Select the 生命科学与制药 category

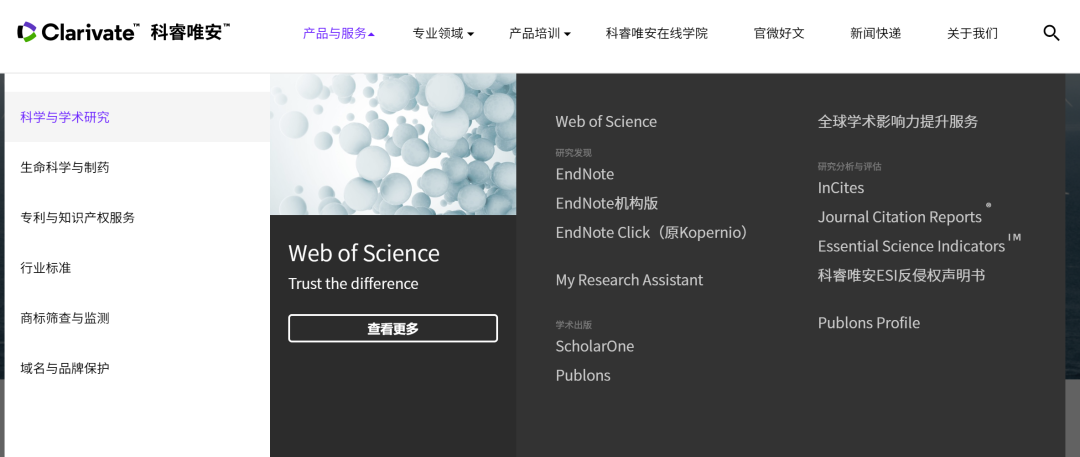[x=65, y=167]
